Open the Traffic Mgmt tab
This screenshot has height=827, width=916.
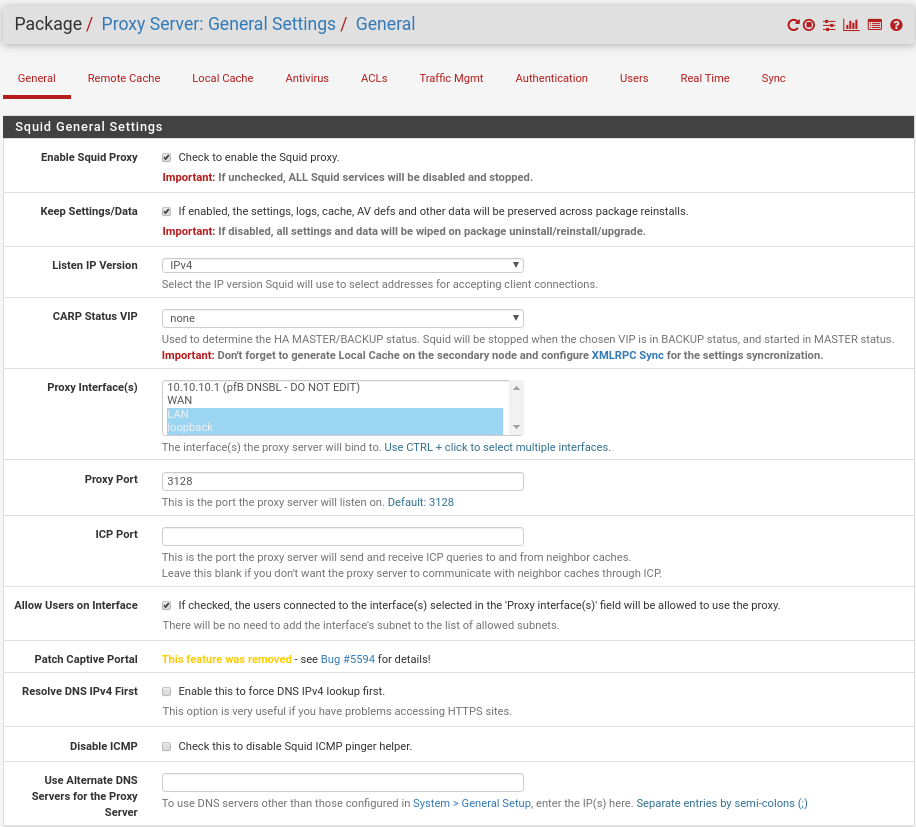click(451, 78)
